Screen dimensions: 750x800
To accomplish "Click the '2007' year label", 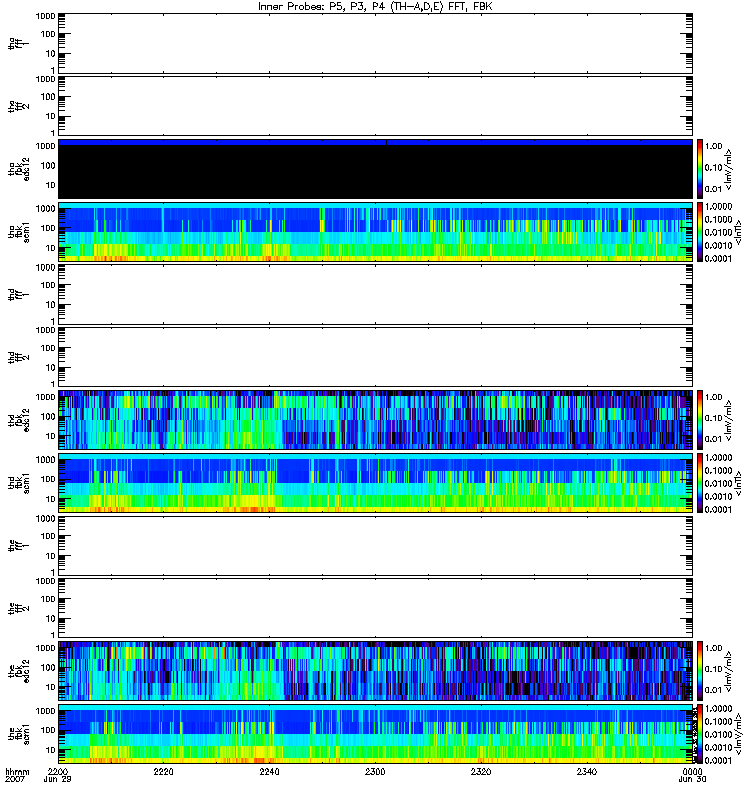I will [14, 779].
